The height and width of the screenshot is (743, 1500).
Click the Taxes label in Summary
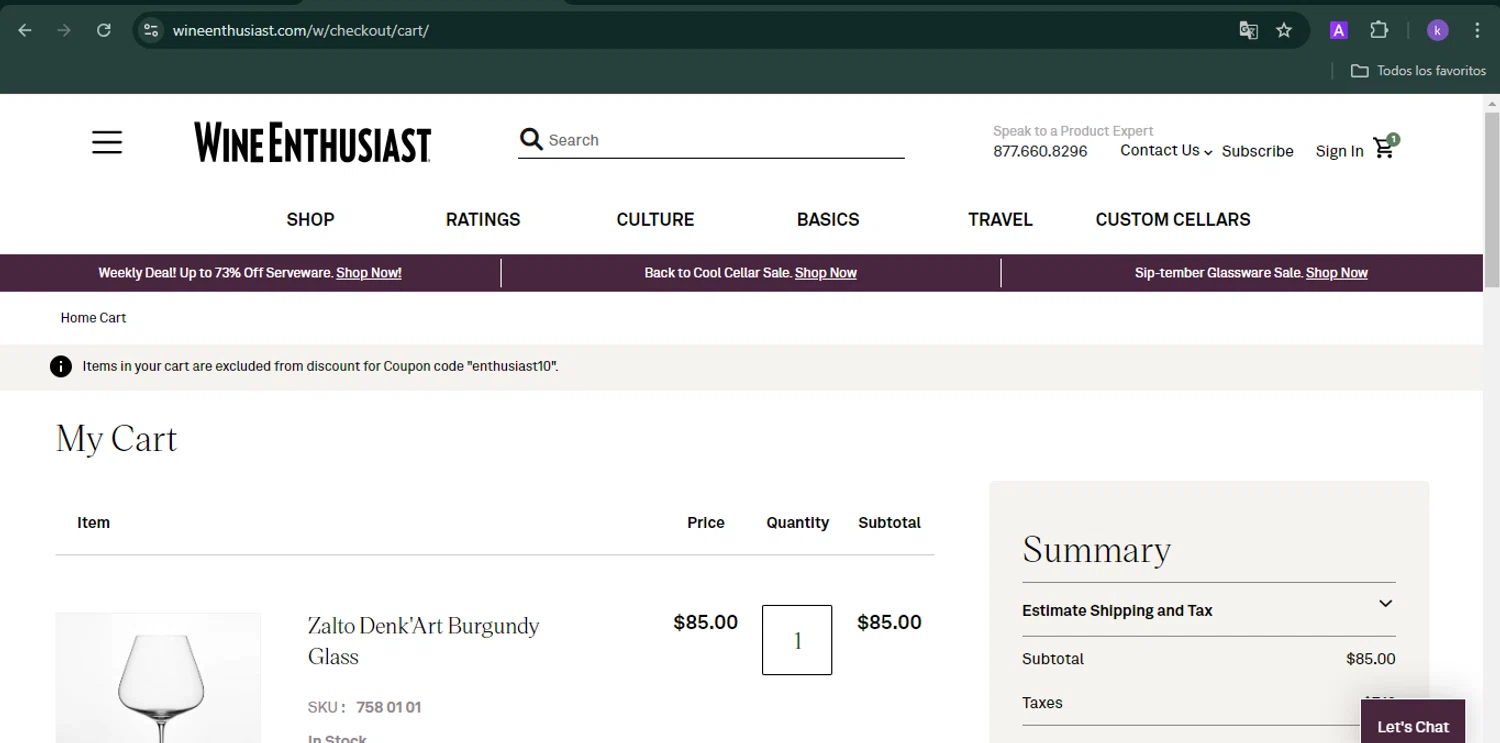tap(1042, 703)
